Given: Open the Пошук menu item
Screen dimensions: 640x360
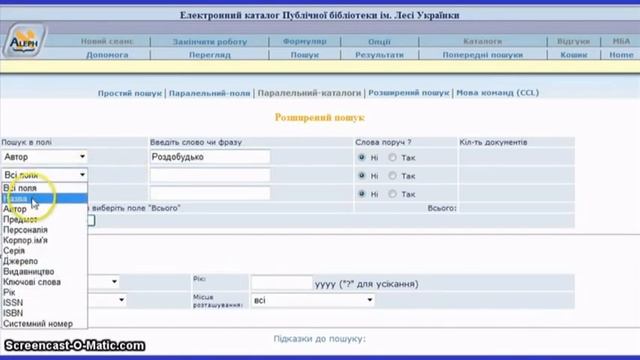Looking at the screenshot, I should pyautogui.click(x=304, y=55).
